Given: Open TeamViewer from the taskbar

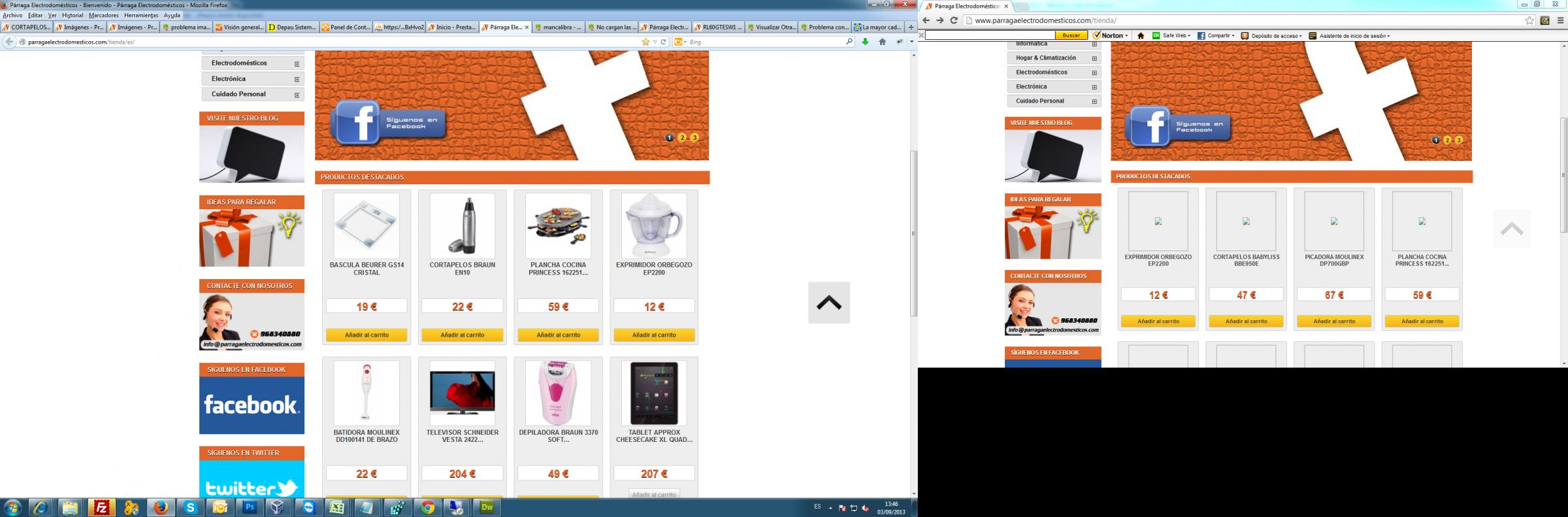Looking at the screenshot, I should pyautogui.click(x=309, y=507).
